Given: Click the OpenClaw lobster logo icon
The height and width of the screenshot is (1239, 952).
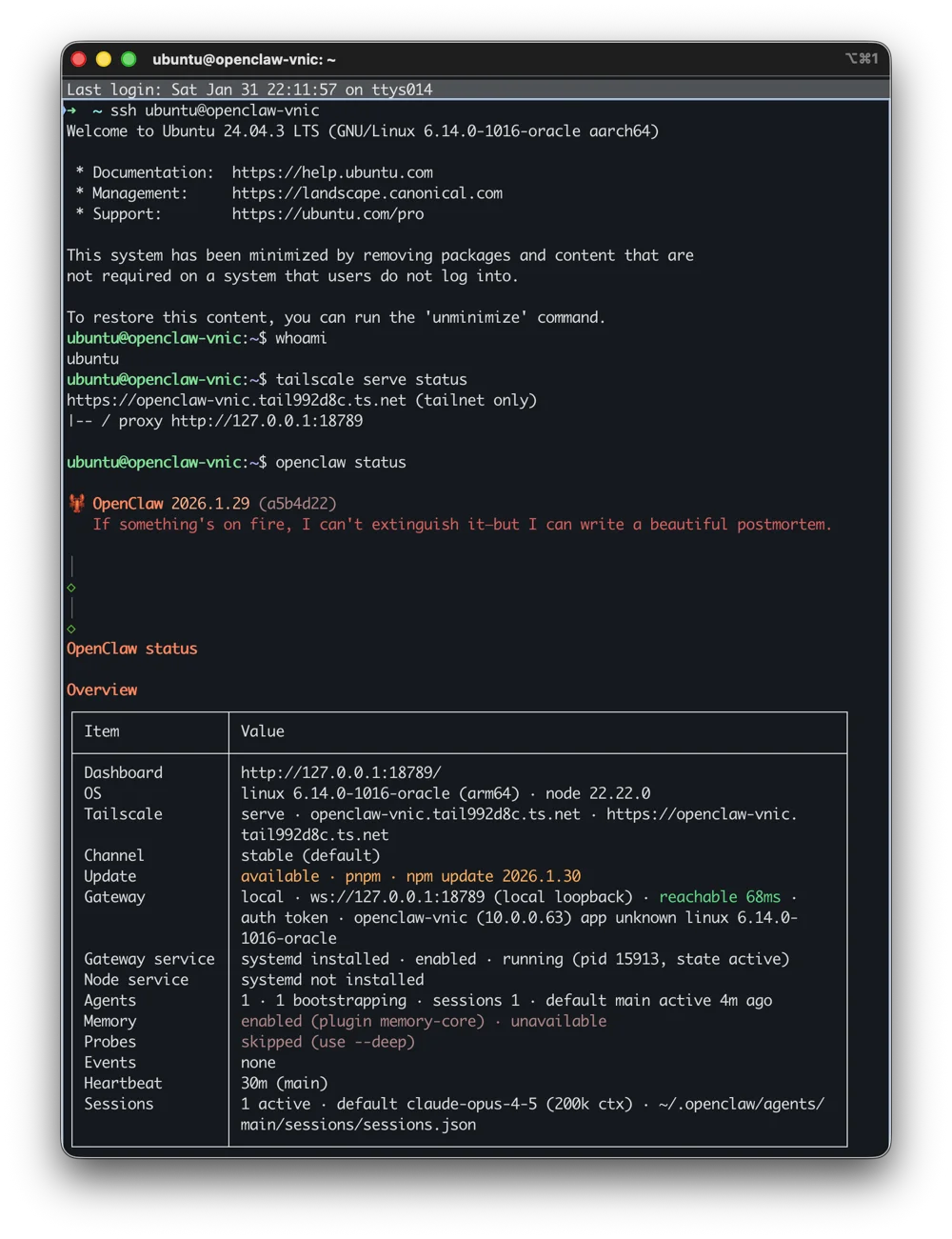Looking at the screenshot, I should pos(76,503).
